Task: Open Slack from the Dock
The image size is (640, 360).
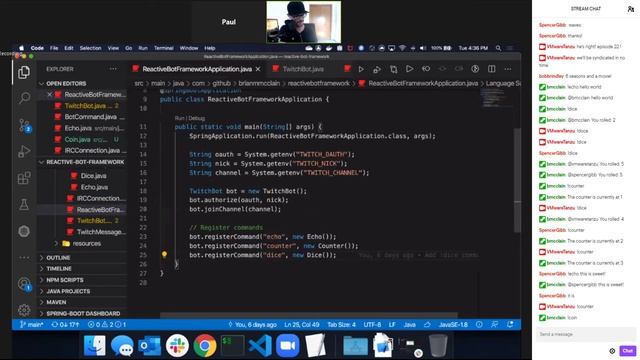Action: click(177, 346)
